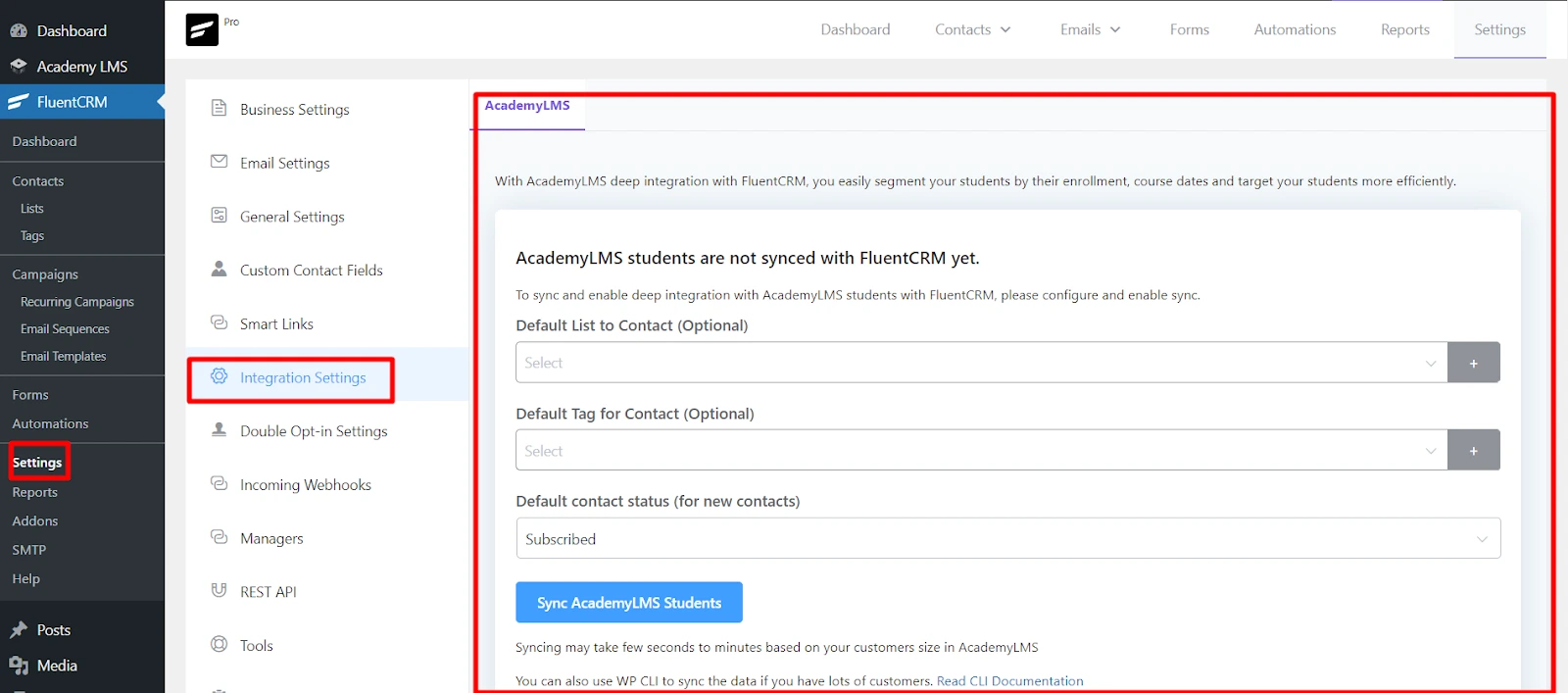This screenshot has width=1568, height=693.
Task: Click the Sync AcademyLMS Students button
Action: tap(629, 603)
